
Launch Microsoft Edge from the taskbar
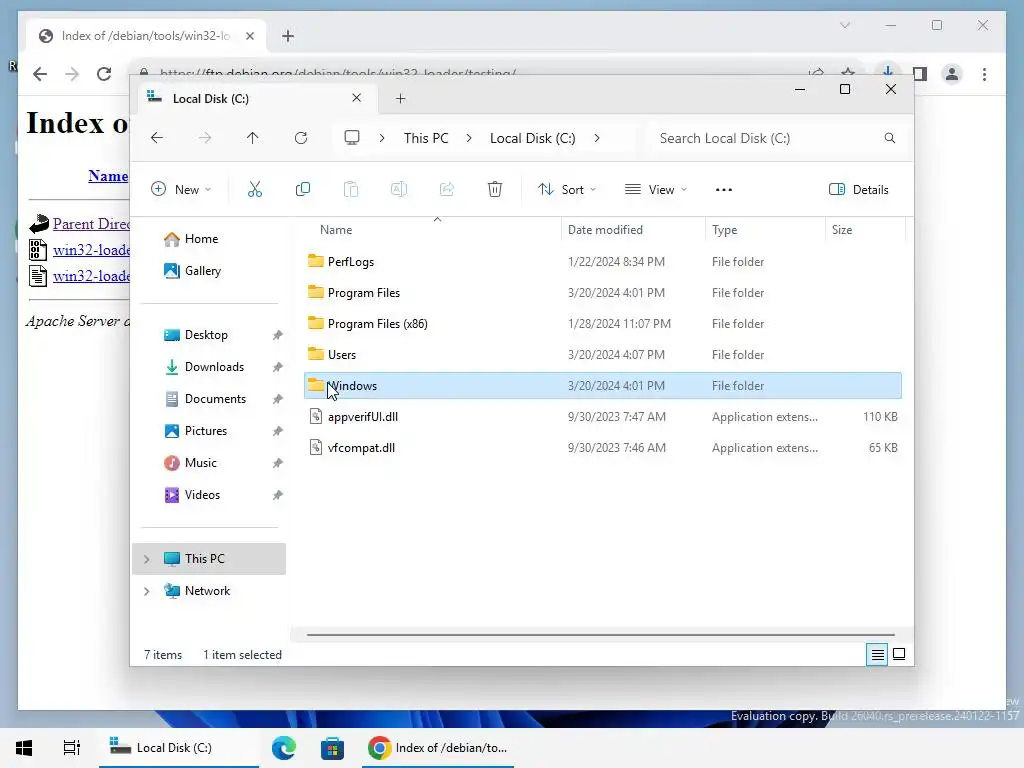tap(284, 748)
